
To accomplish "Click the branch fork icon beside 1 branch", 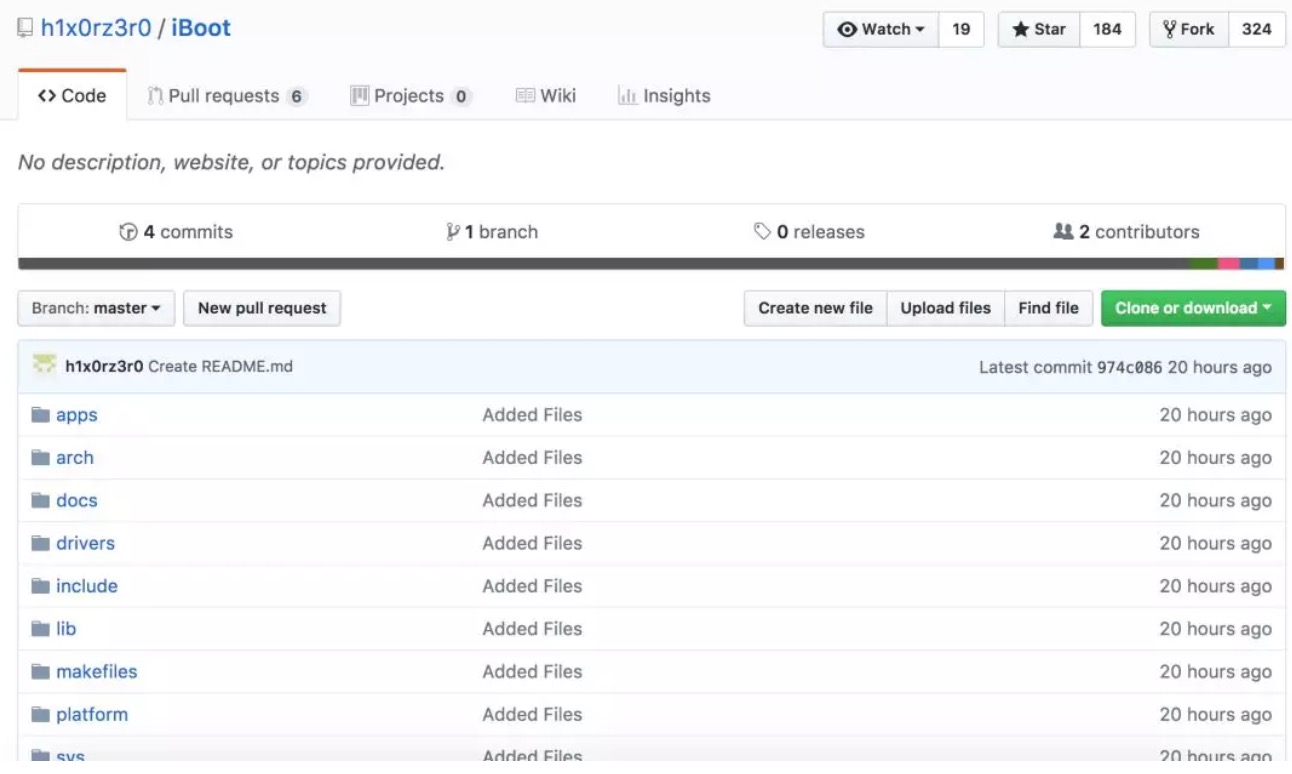I will tap(453, 232).
